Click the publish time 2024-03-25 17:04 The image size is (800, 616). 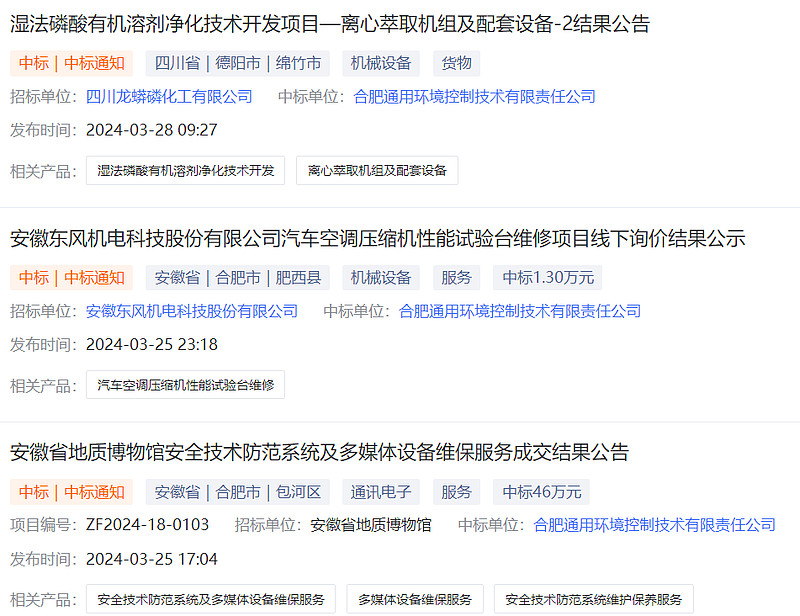152,559
